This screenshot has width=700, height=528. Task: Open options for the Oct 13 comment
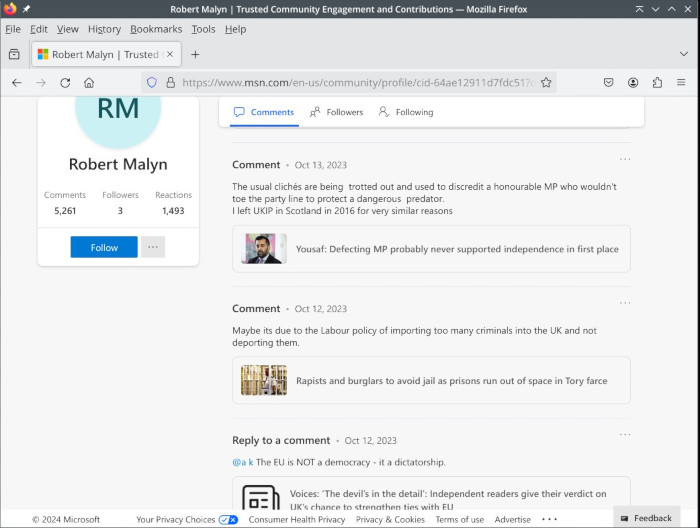pos(625,159)
